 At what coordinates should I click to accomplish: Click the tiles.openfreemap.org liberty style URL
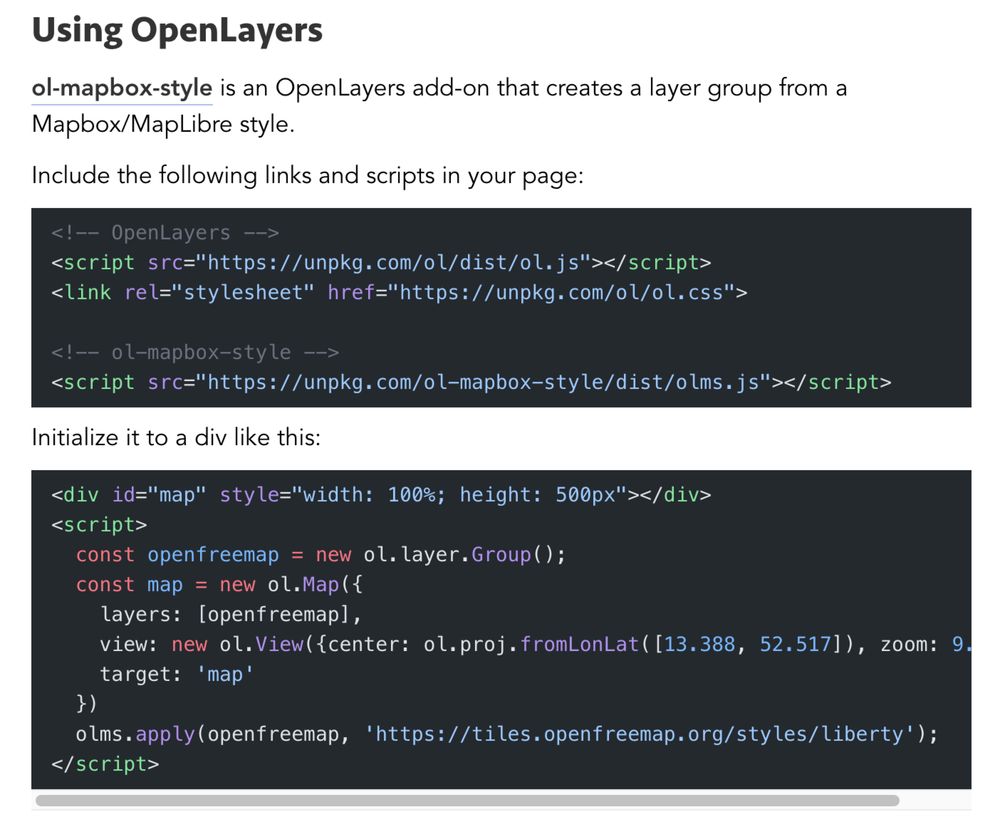(640, 734)
